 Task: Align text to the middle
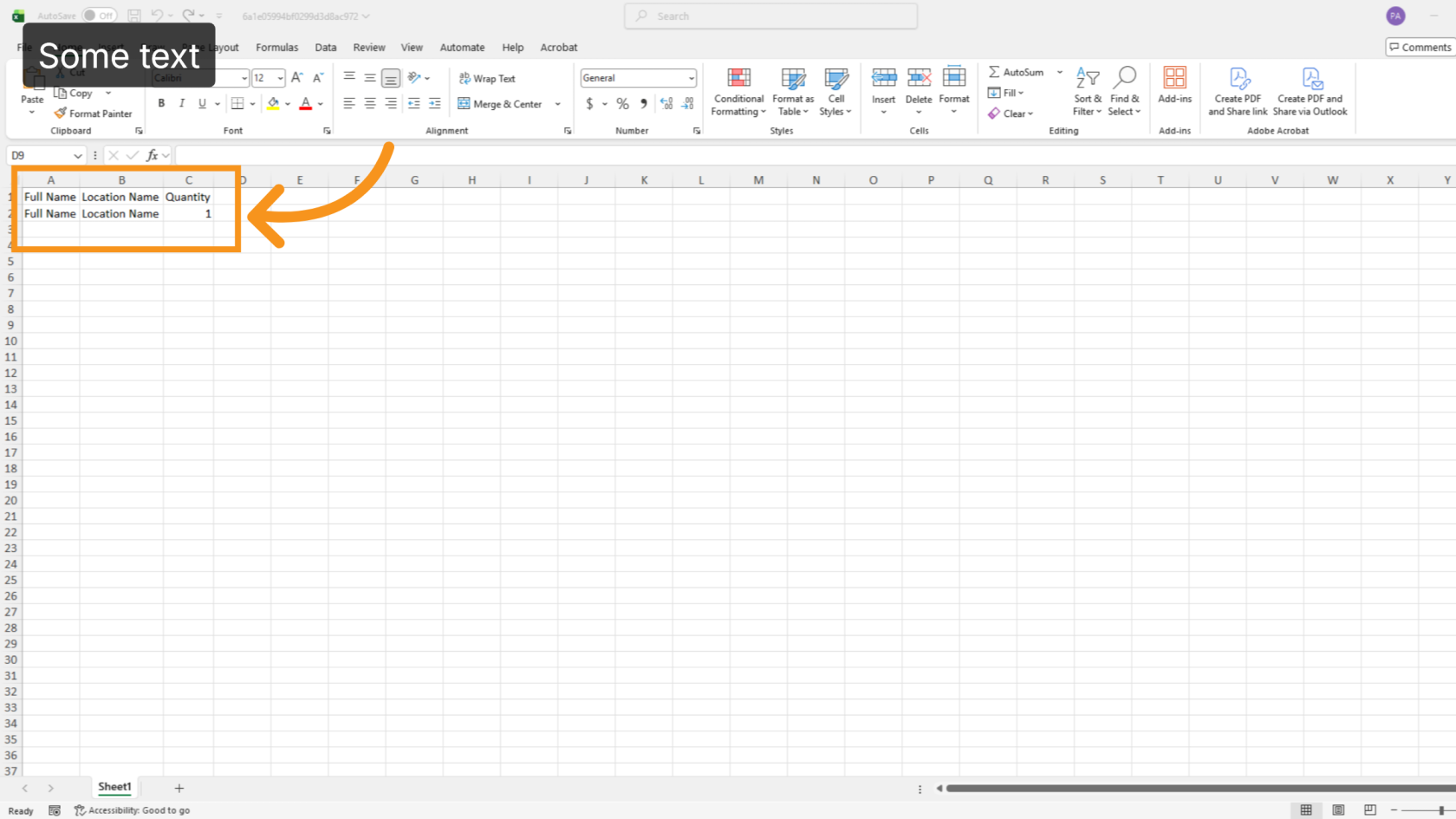tap(370, 78)
